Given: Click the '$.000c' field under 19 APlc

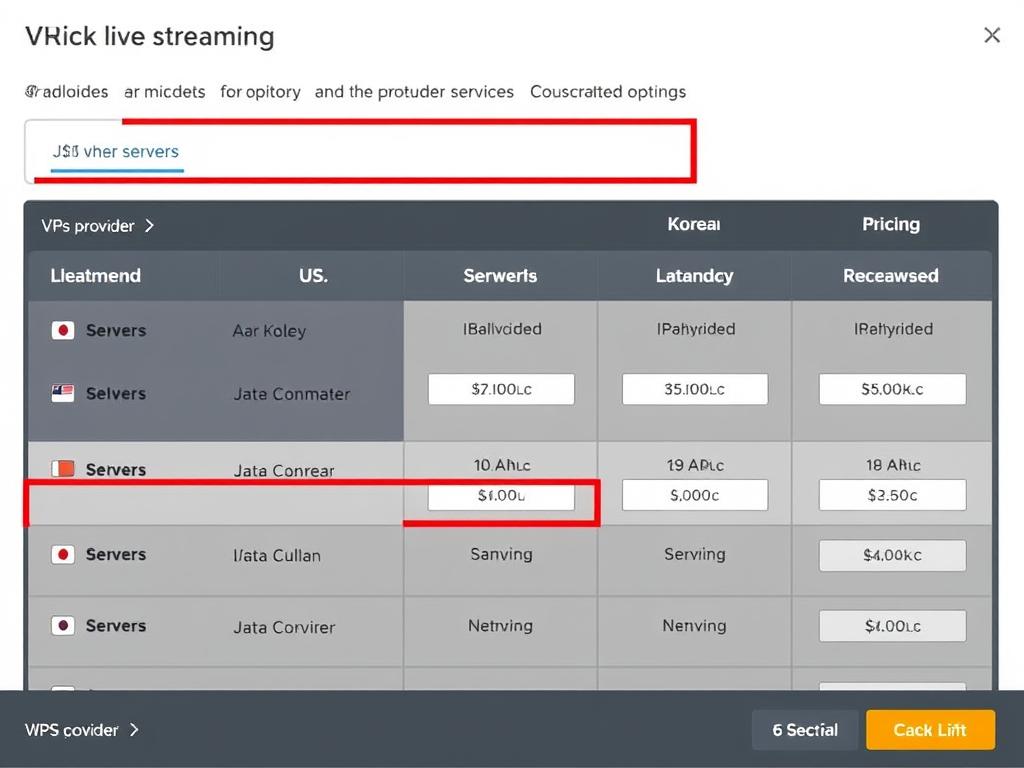Looking at the screenshot, I should 695,496.
